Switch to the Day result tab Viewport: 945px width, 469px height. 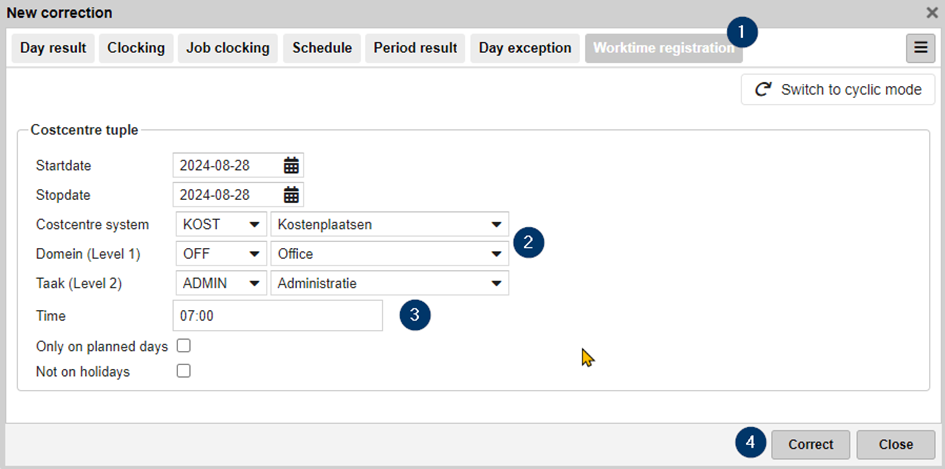(x=53, y=48)
